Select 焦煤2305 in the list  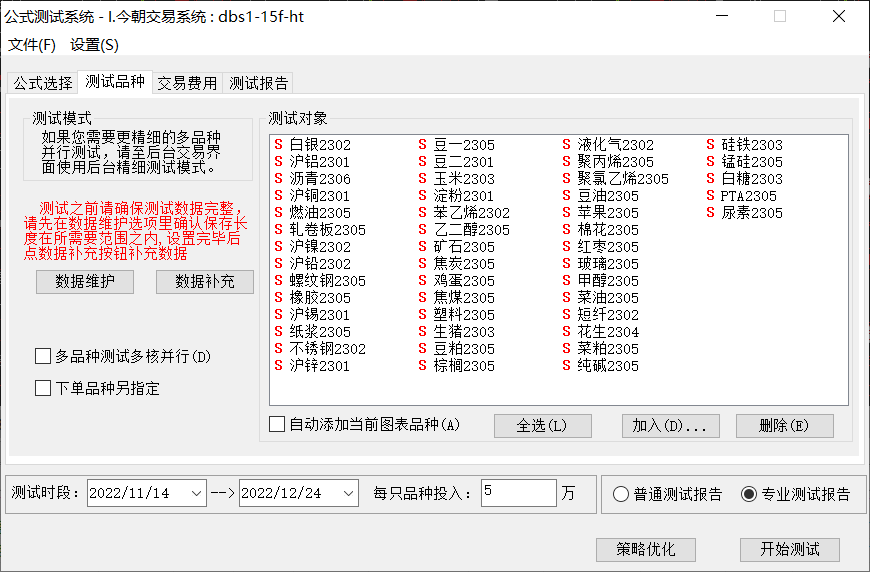coord(464,298)
